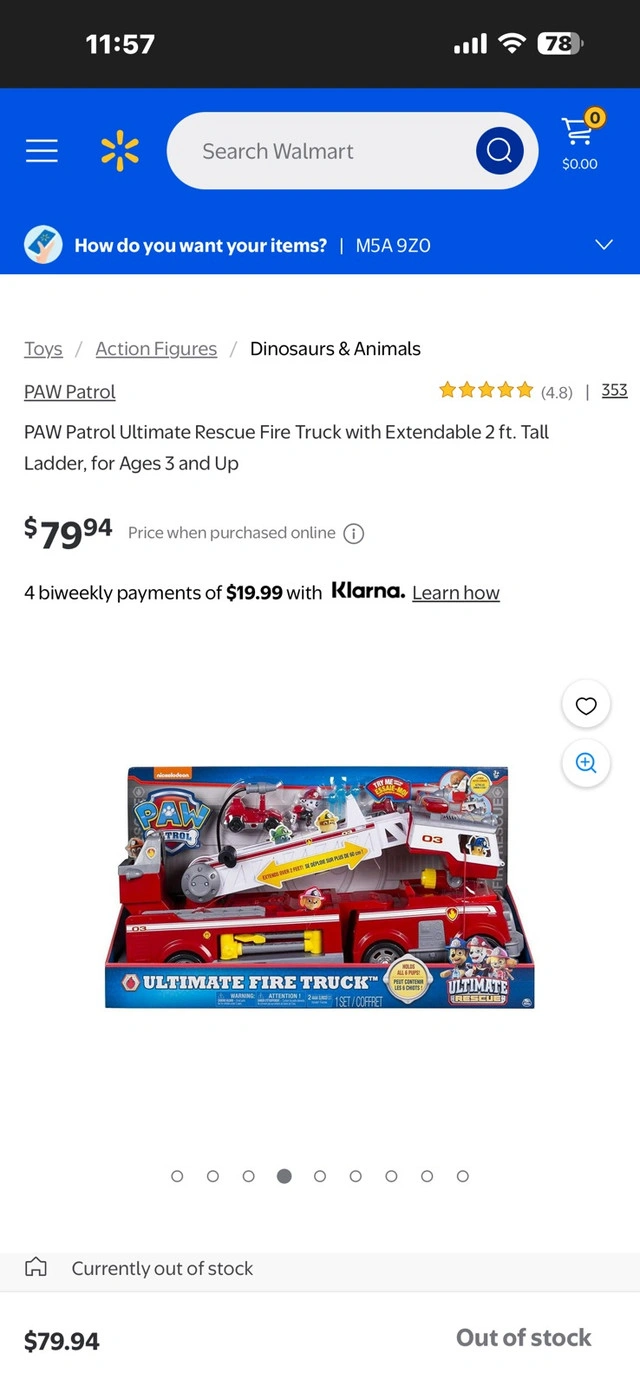Go to the Action Figures breadcrumb
Viewport: 640px width, 1388px height.
[156, 349]
